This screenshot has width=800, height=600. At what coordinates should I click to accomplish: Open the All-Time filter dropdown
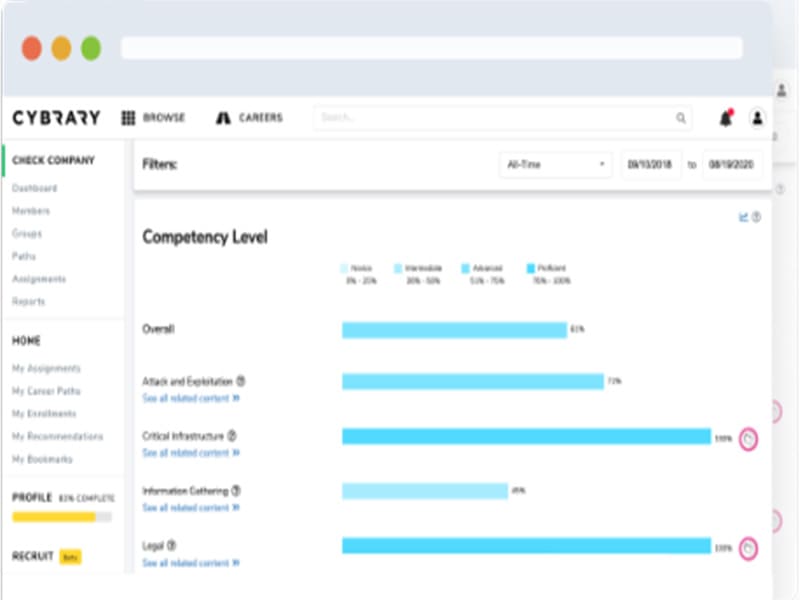pos(555,165)
